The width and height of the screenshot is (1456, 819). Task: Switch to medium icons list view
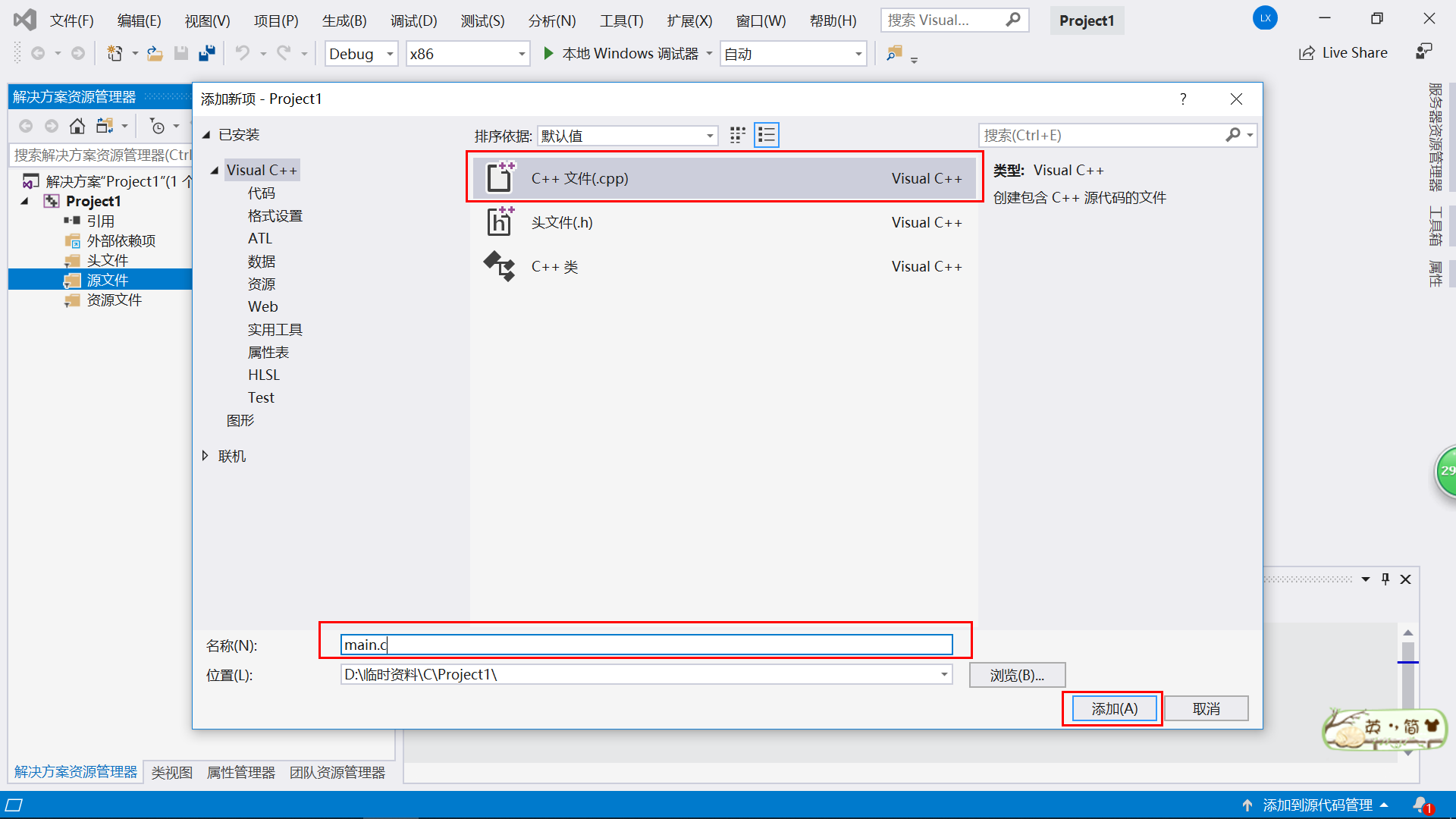[767, 135]
